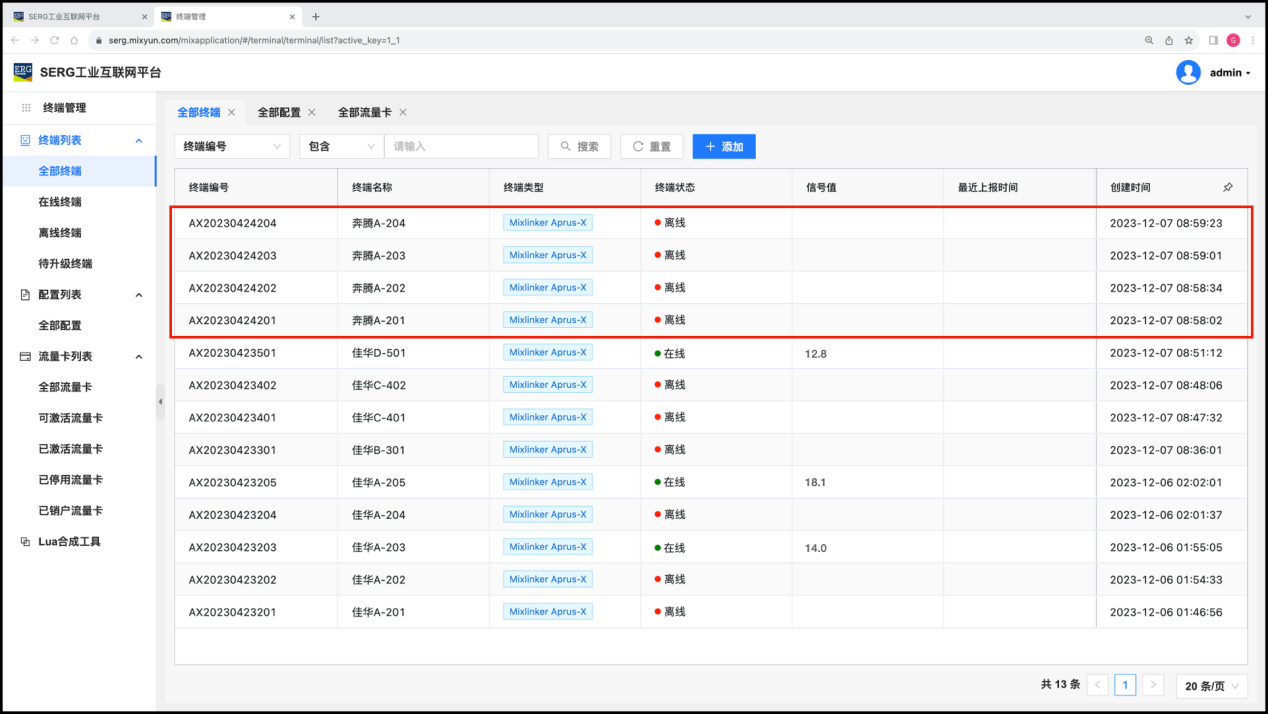1268x714 pixels.
Task: Open the 终端编号 search field dropdown
Action: (x=232, y=146)
